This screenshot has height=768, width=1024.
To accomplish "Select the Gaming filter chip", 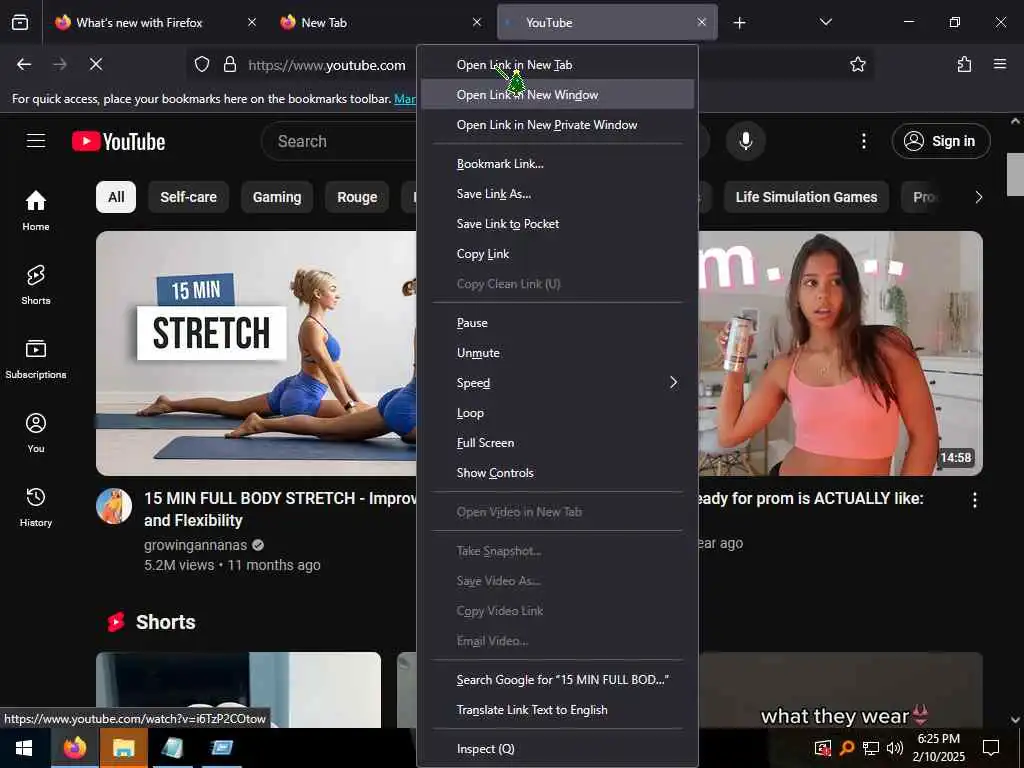I will [277, 197].
